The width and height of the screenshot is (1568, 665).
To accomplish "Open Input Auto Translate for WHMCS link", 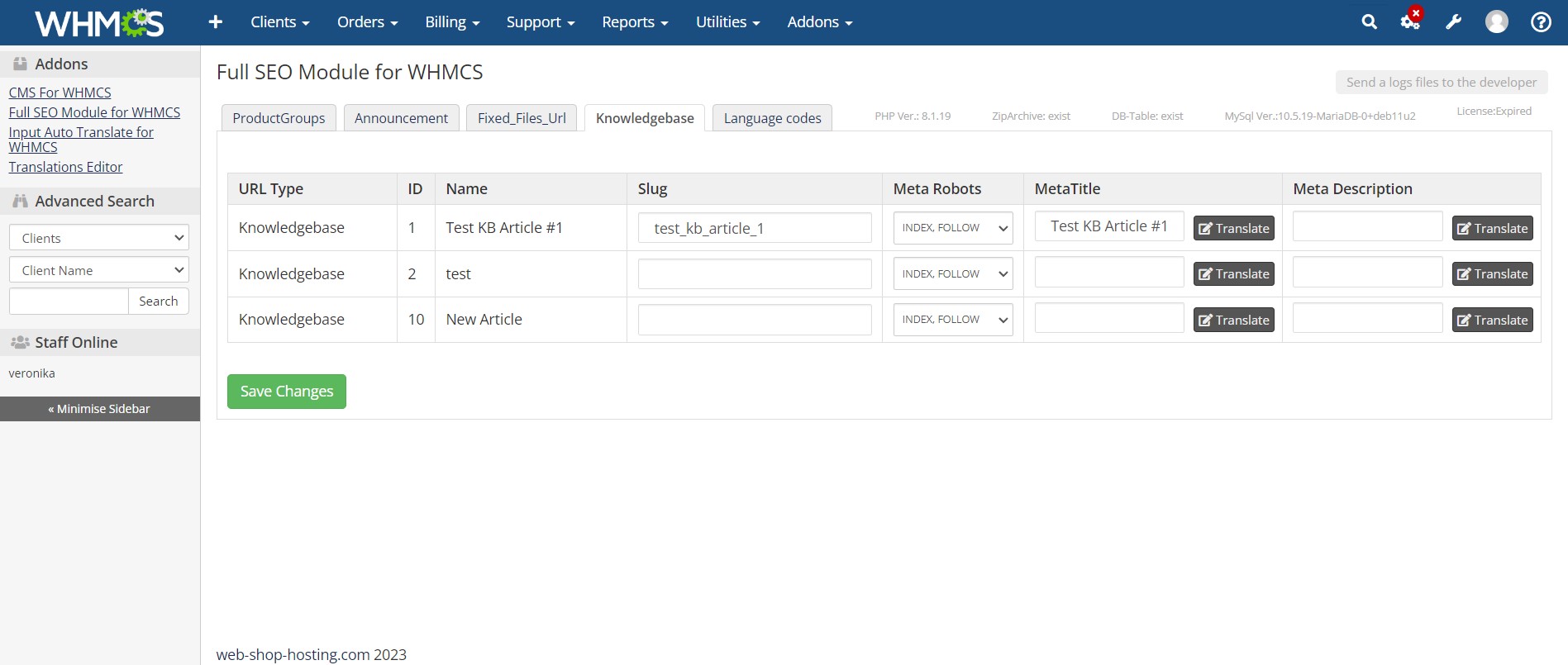I will click(x=81, y=140).
